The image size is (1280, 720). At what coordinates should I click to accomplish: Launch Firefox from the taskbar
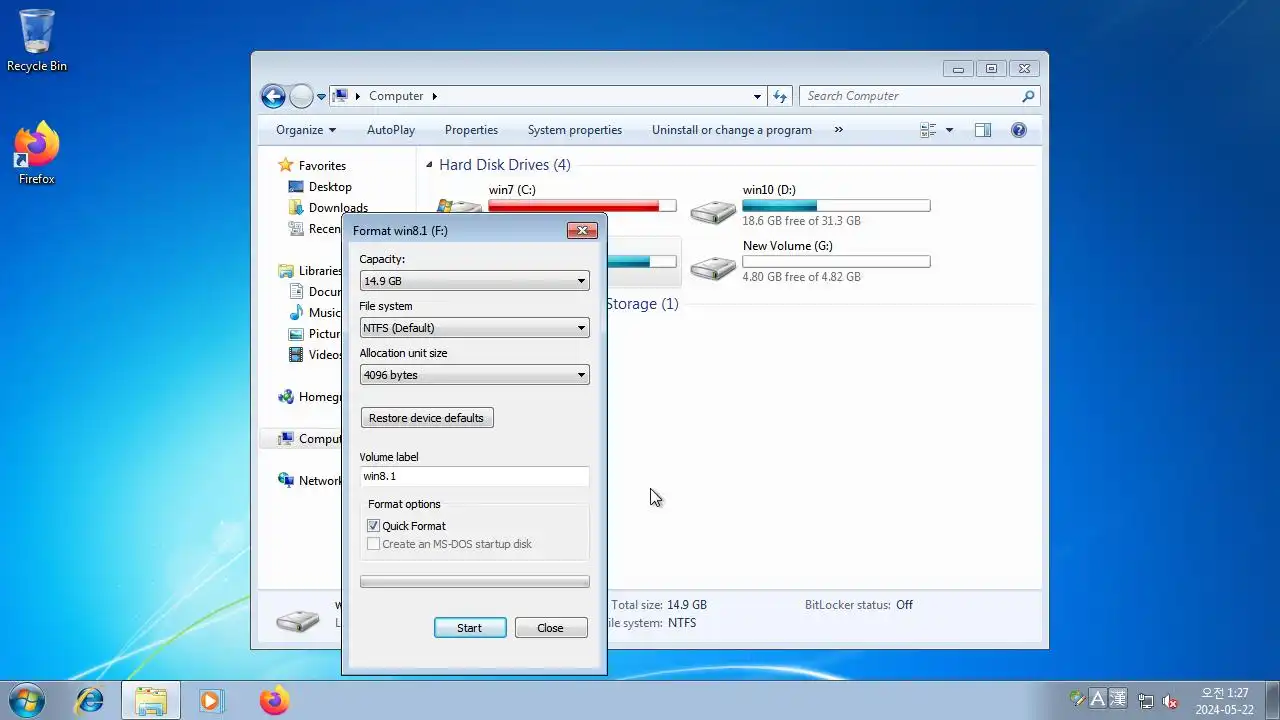274,700
